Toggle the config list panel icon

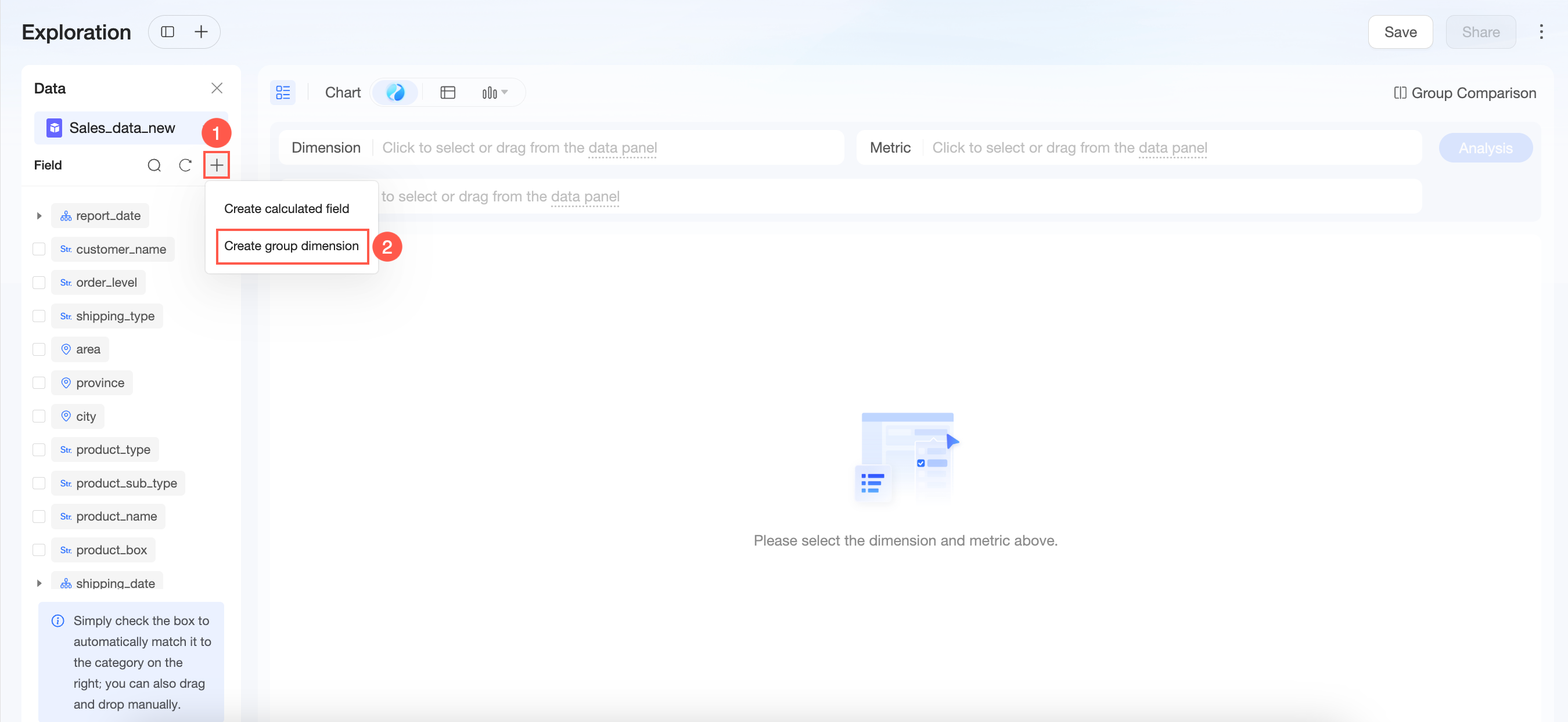click(283, 92)
